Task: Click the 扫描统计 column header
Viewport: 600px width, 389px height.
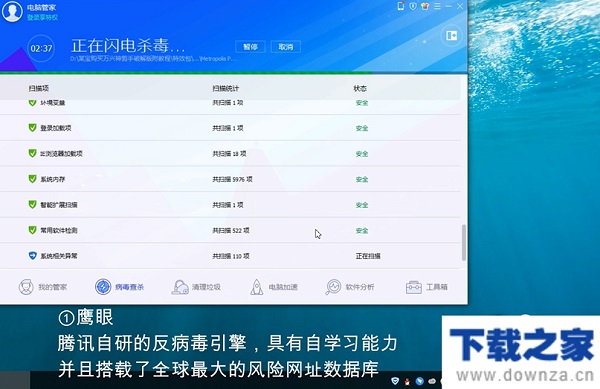Action: pos(226,88)
